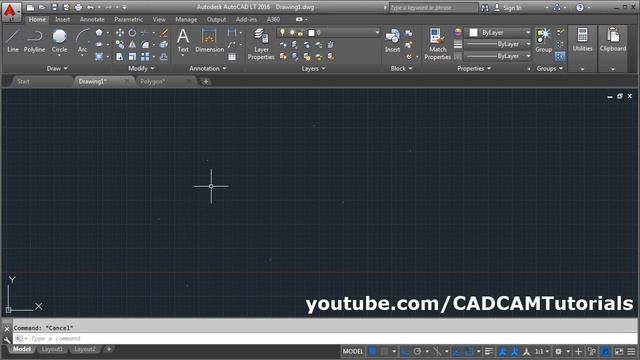Open the Parametric ribbon tab

tap(129, 19)
